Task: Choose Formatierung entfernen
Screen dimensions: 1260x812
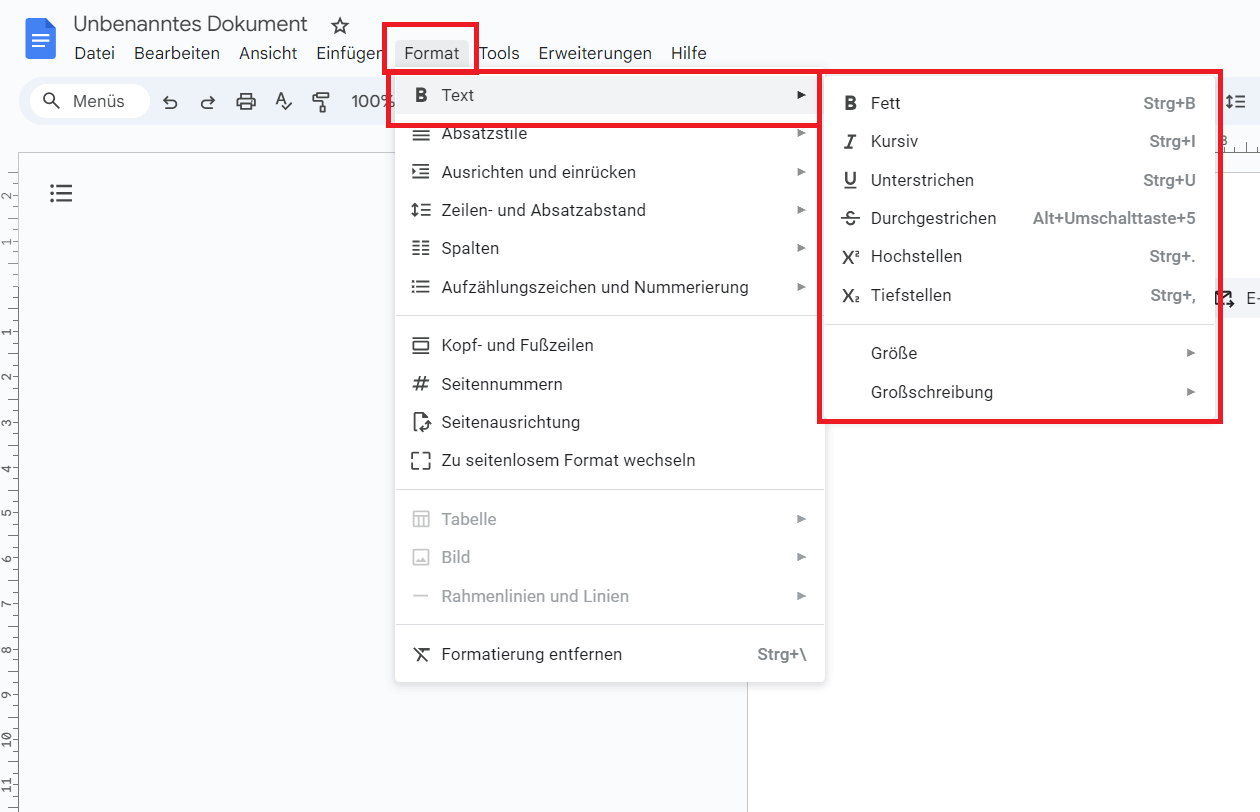Action: pos(531,654)
